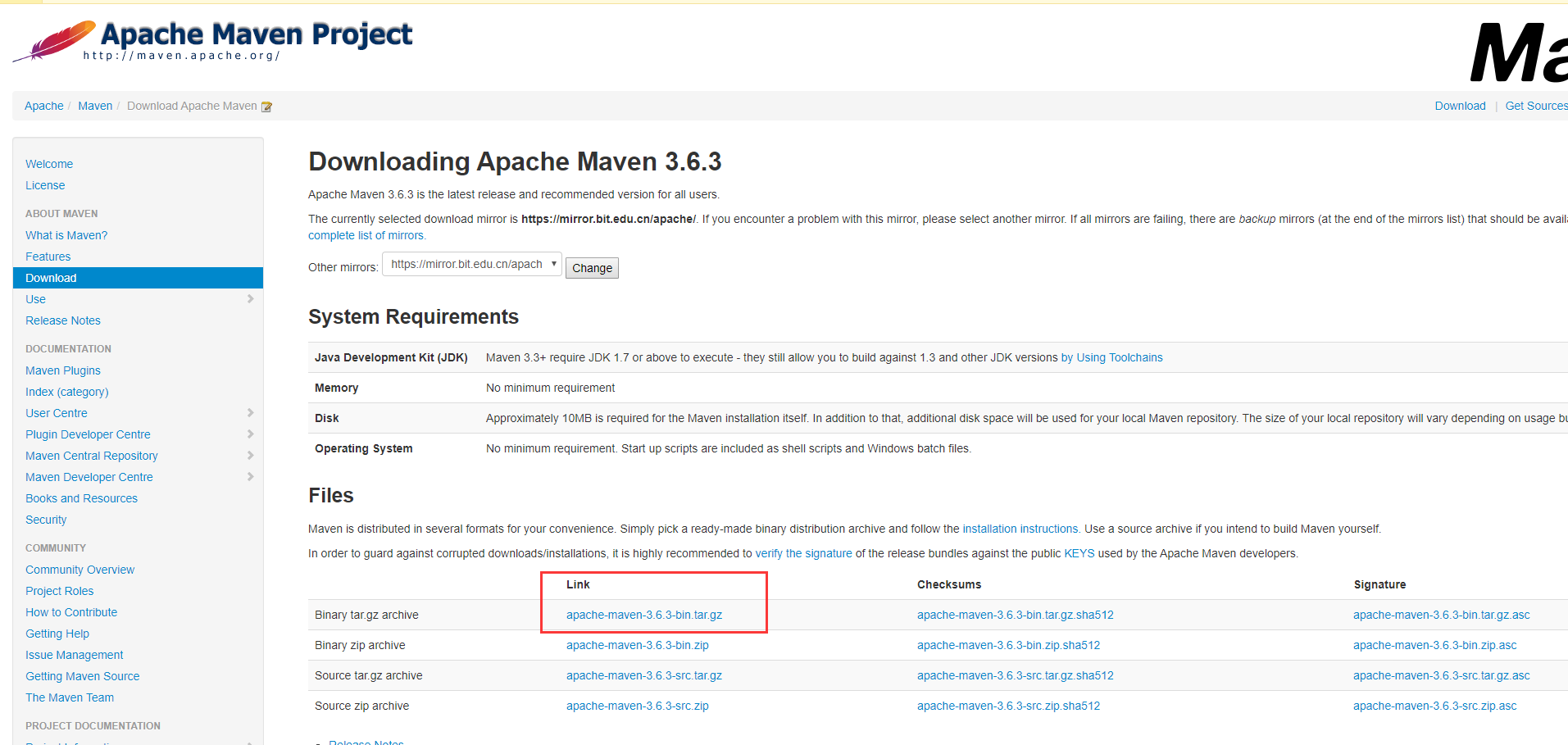Viewport: 1568px width, 745px height.
Task: Open apache-maven-3.6.3-bin.zip.sha512 checksum
Action: tap(1008, 645)
